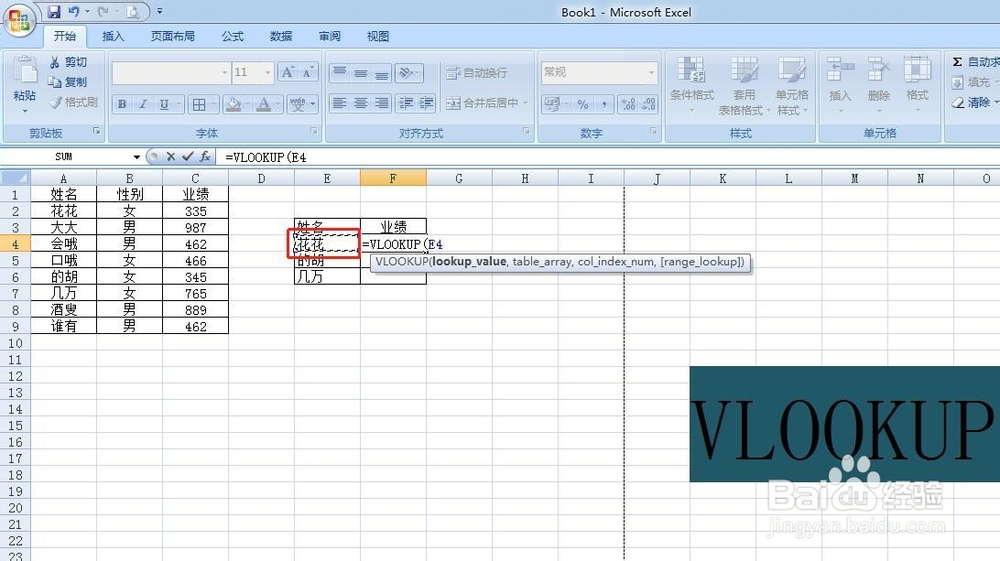The height and width of the screenshot is (561, 1000).
Task: Switch to the 页面布局 (Page Layout) tab
Action: point(173,36)
